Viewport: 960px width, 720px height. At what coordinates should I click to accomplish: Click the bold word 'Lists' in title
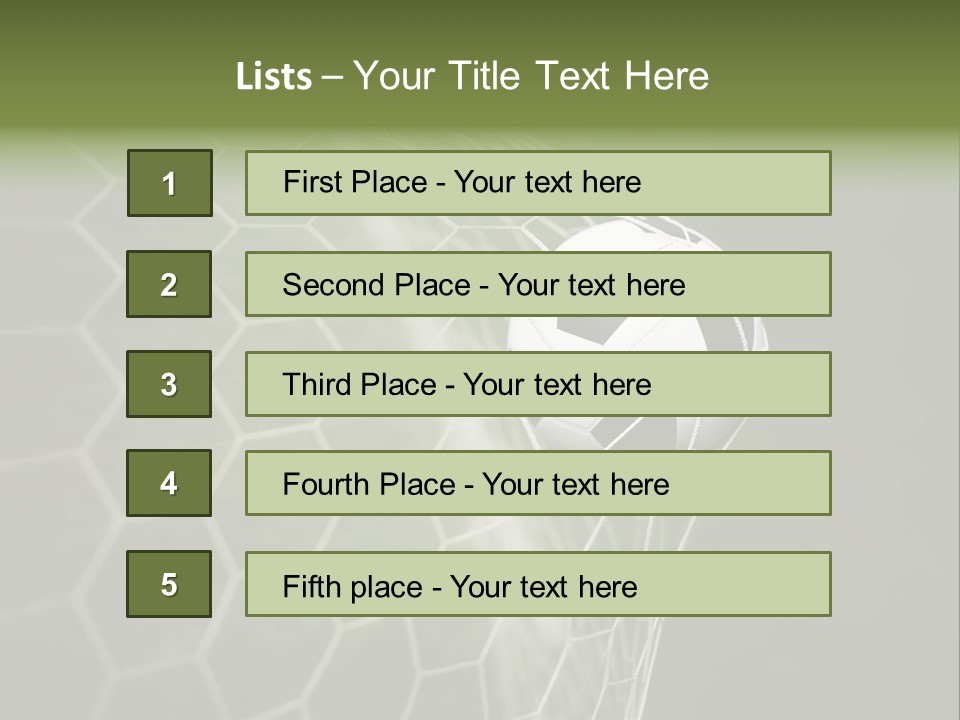click(x=274, y=77)
